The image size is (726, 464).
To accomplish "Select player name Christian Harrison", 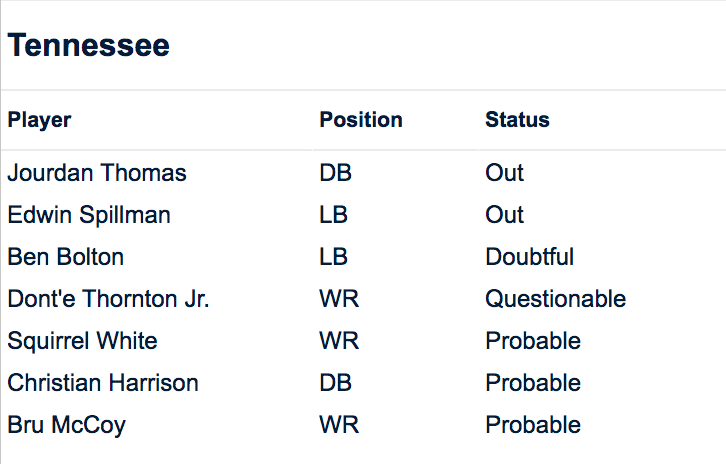I will (103, 383).
